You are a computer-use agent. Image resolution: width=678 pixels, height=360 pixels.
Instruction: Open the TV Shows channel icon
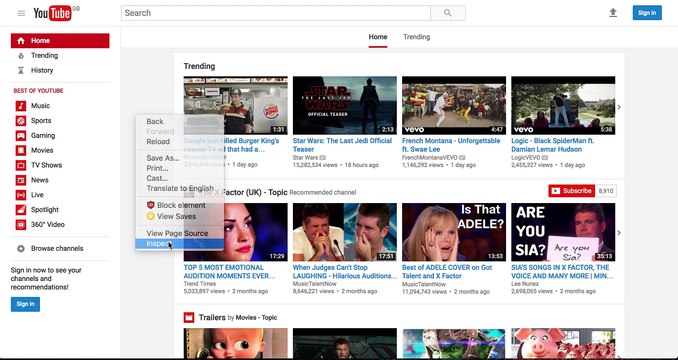pyautogui.click(x=21, y=165)
